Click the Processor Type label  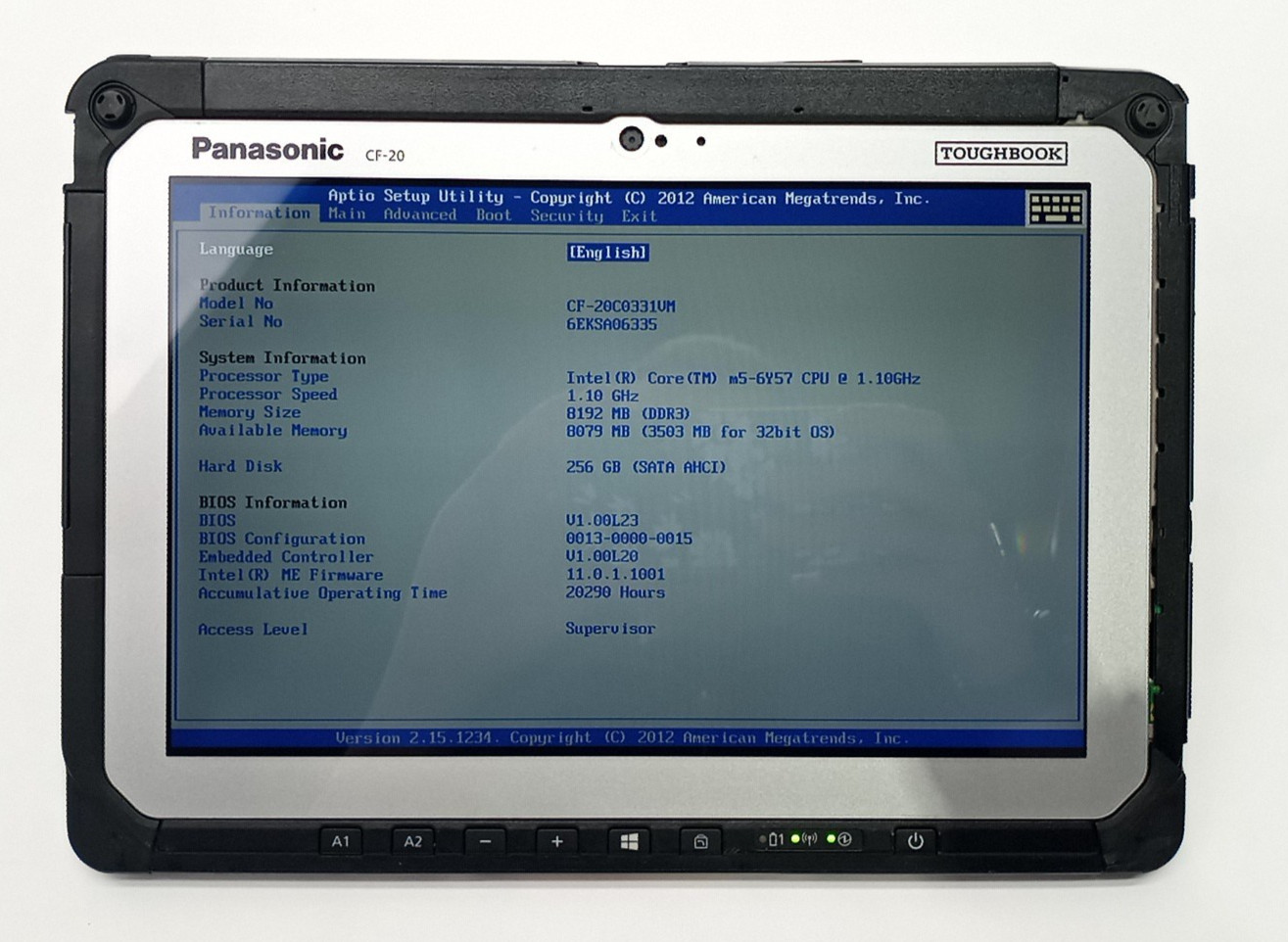click(x=263, y=376)
